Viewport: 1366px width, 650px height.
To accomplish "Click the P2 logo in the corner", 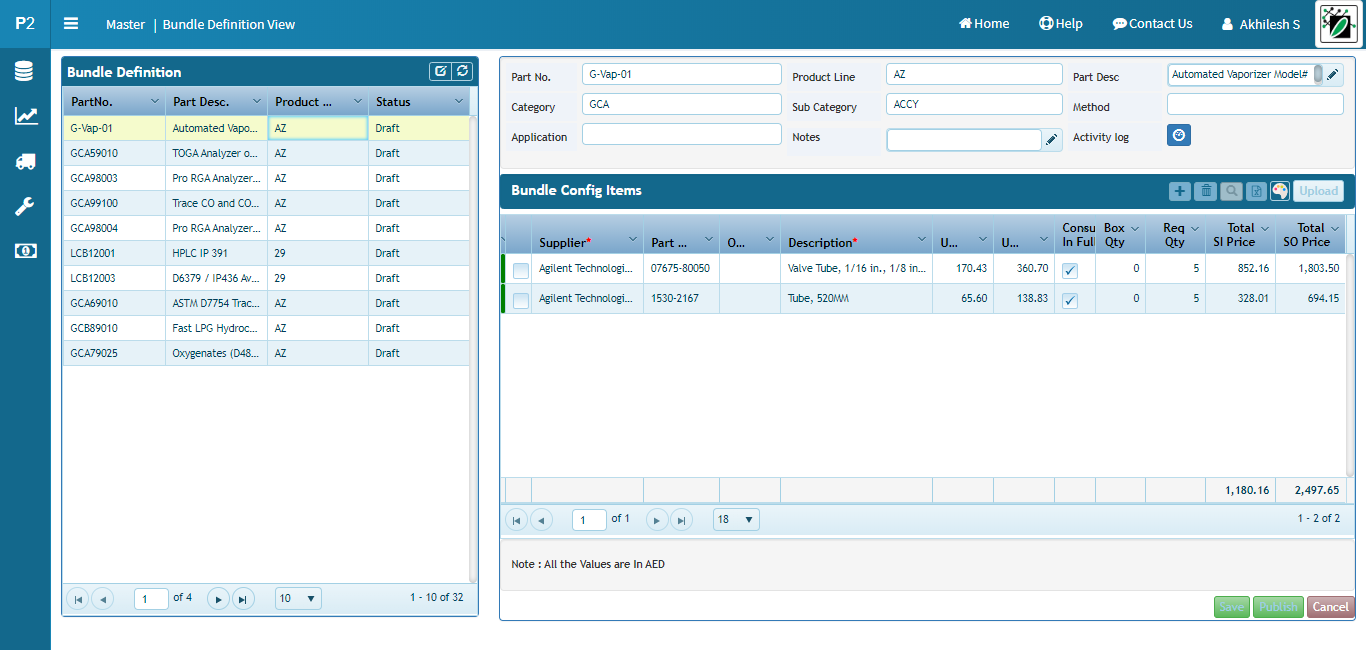I will (25, 23).
